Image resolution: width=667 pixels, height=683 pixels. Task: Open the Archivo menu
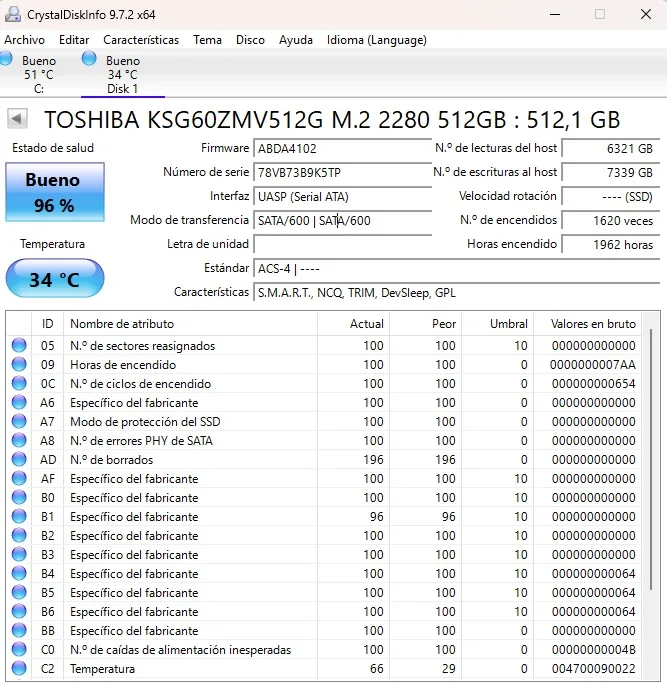24,40
